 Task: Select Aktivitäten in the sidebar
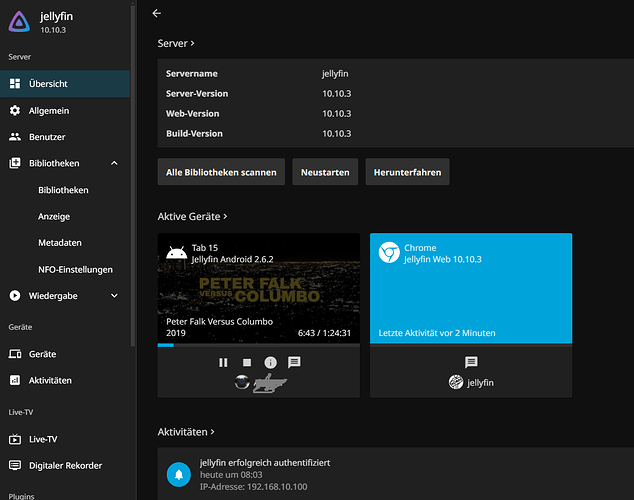[65, 380]
